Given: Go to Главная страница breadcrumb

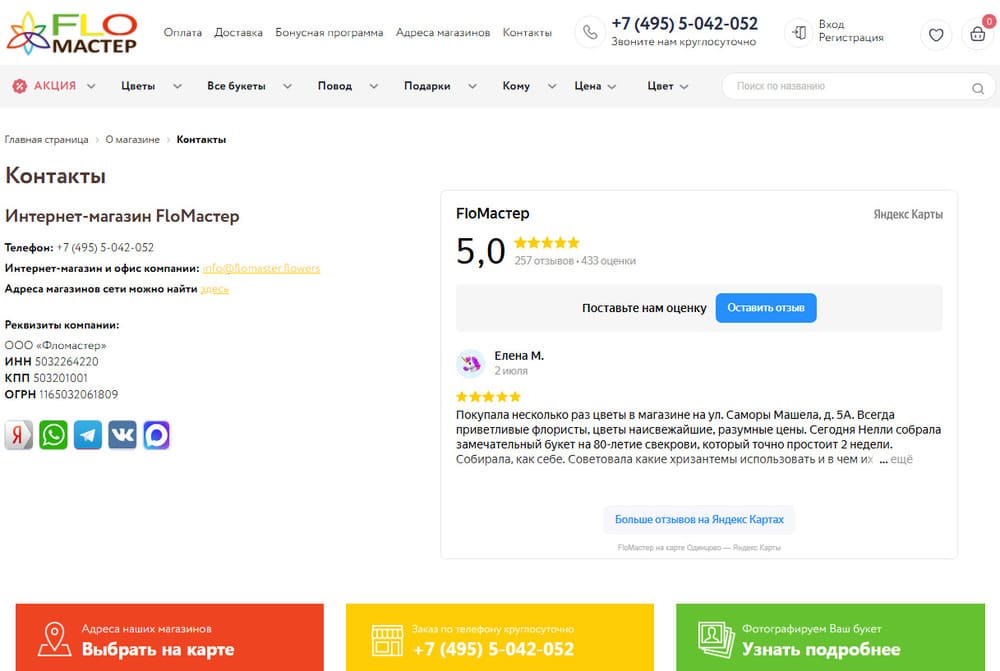Looking at the screenshot, I should click(47, 140).
